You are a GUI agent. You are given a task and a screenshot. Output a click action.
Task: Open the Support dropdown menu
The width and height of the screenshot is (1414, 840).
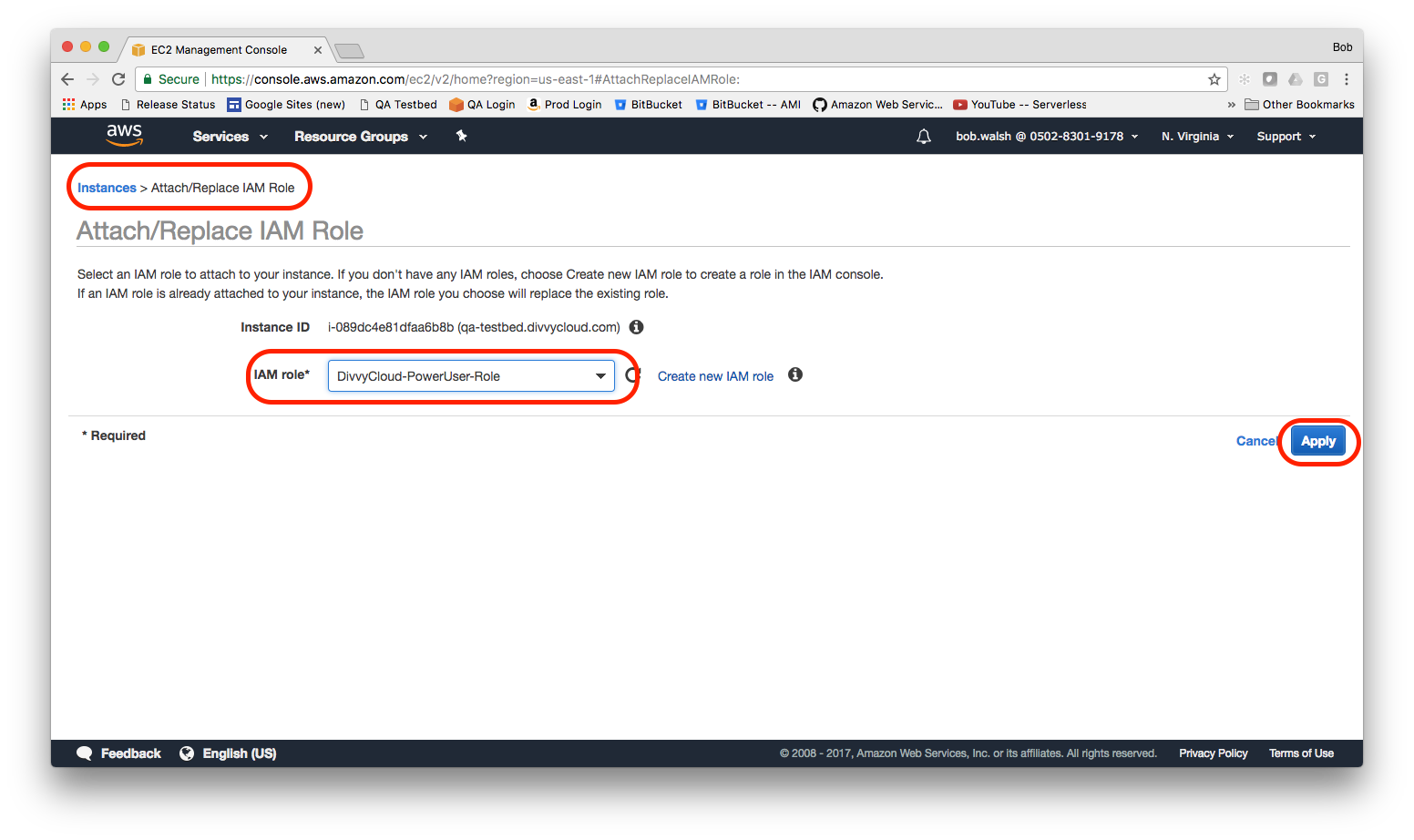[1286, 137]
